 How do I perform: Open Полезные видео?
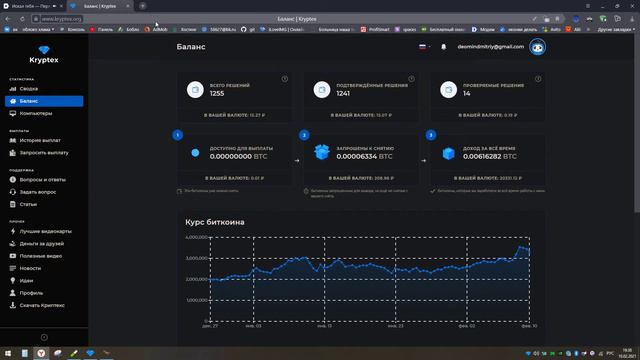coord(41,256)
